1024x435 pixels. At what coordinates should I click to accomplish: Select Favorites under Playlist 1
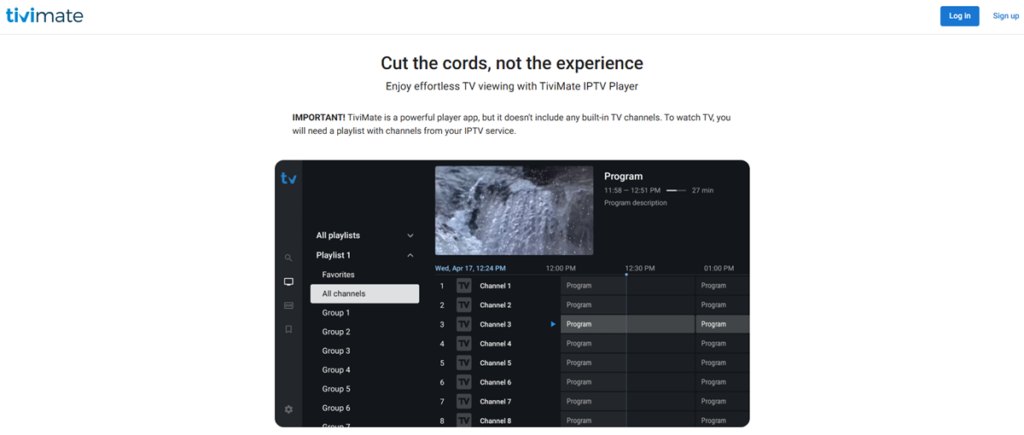(338, 274)
